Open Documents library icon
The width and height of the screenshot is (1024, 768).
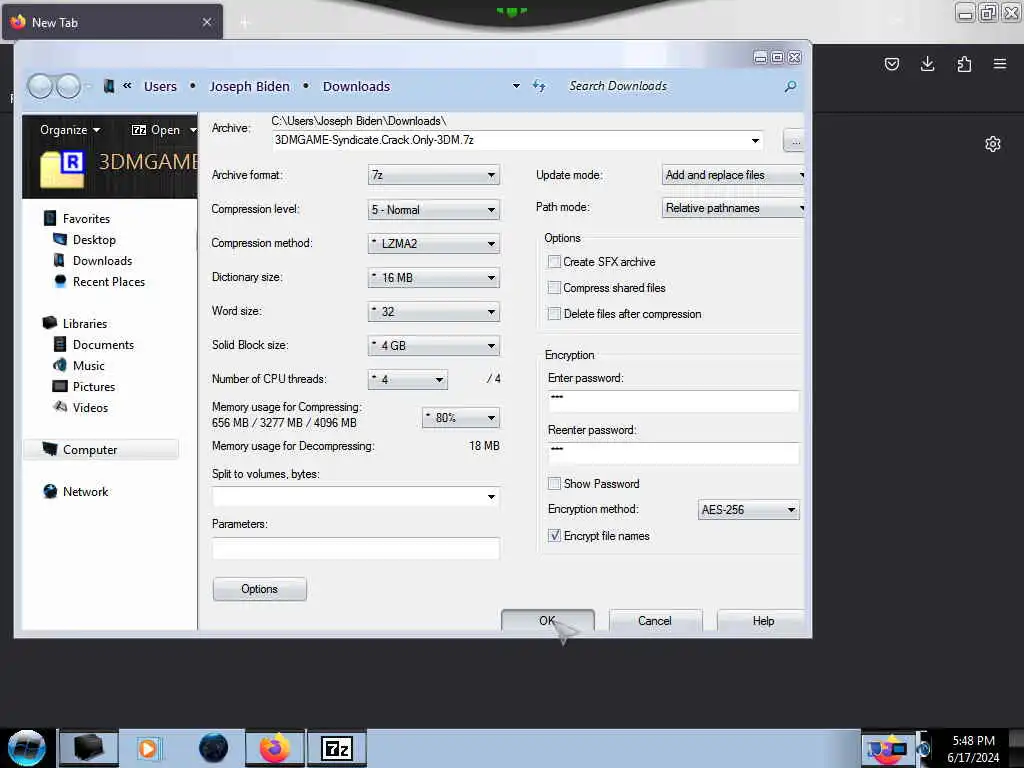point(59,344)
